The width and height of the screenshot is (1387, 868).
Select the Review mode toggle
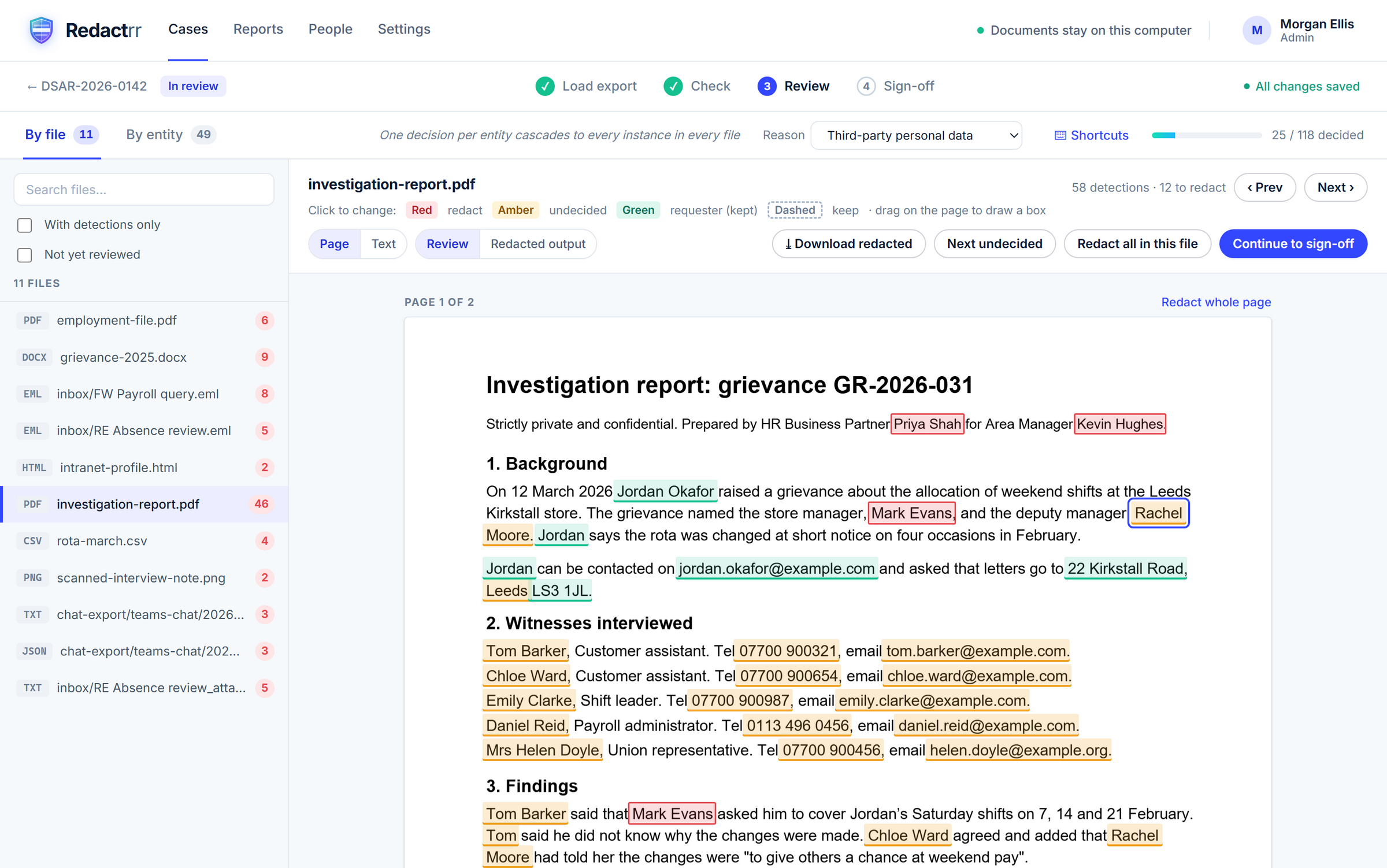click(x=447, y=244)
